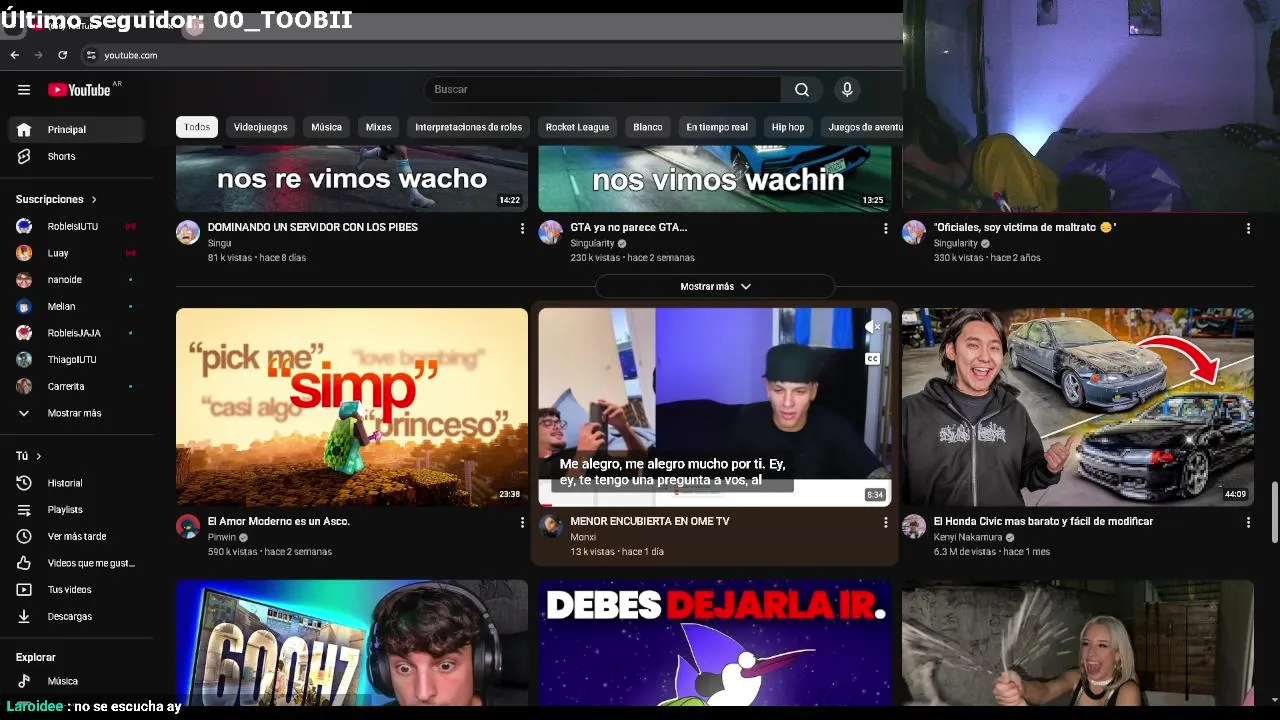Expand the Suscripciones section
1280x720 pixels.
coord(57,199)
